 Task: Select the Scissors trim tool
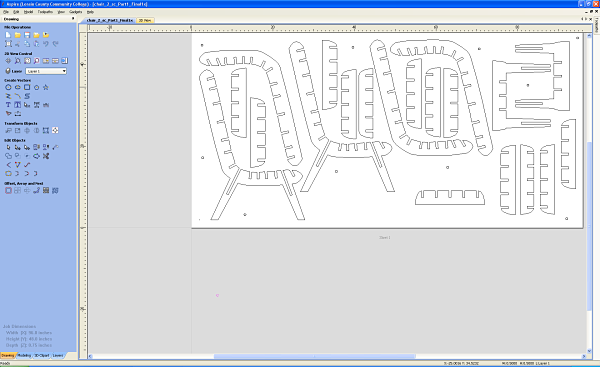click(x=46, y=156)
